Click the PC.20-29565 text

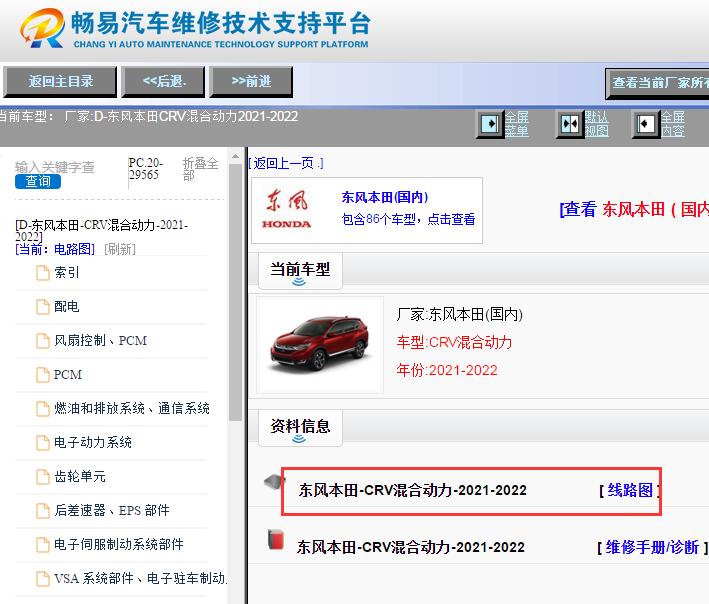point(146,169)
